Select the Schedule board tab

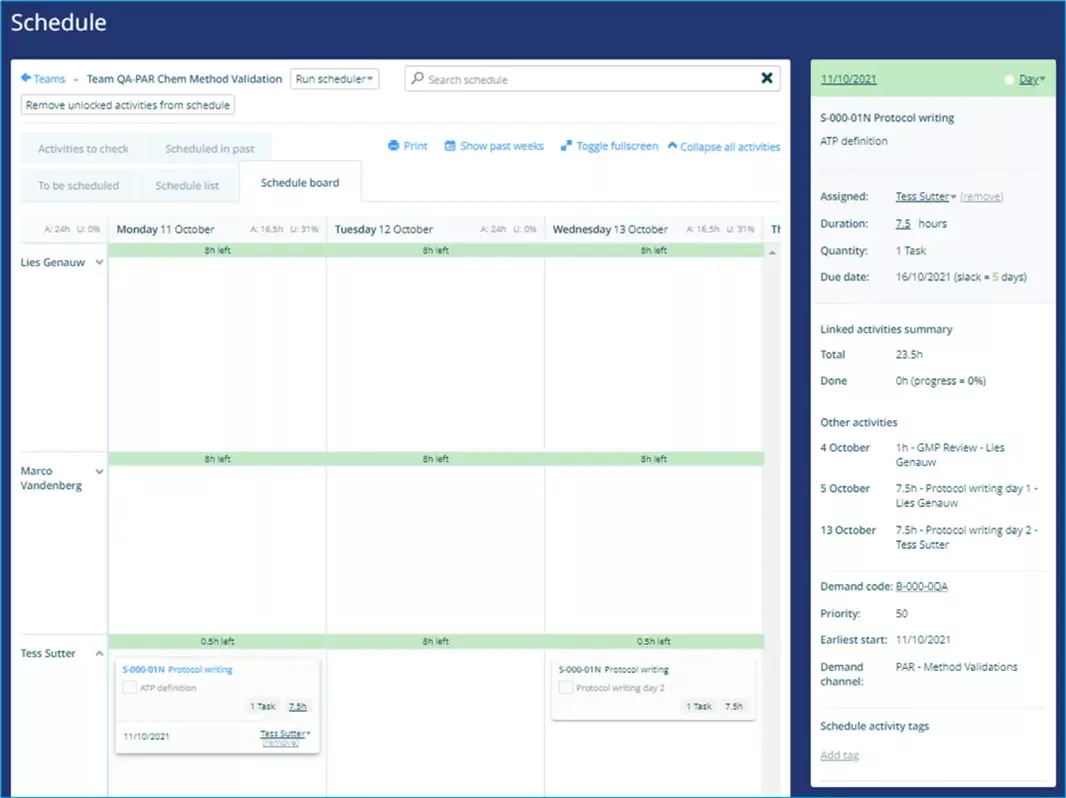[300, 182]
